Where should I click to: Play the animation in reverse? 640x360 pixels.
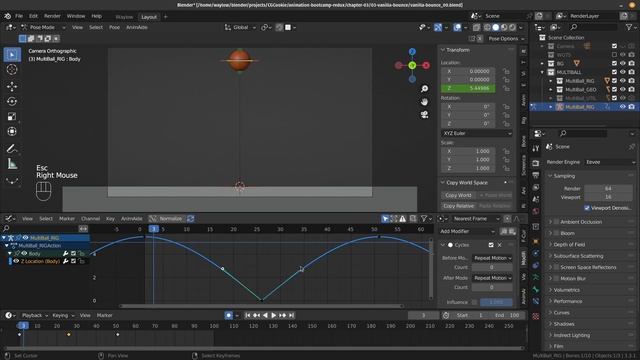click(x=265, y=315)
